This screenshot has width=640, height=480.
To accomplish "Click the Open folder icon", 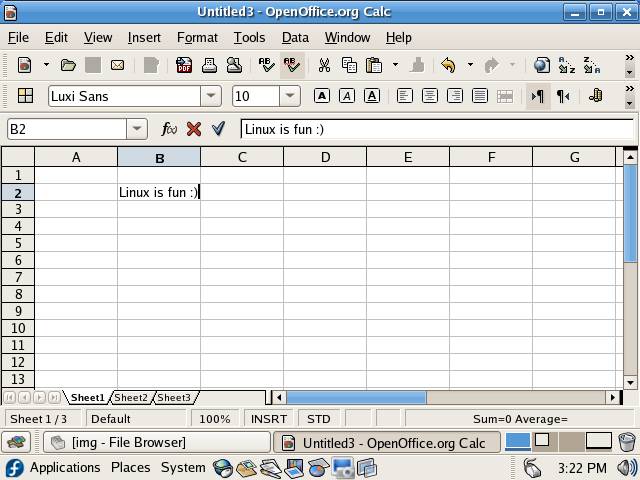I will (x=68, y=65).
